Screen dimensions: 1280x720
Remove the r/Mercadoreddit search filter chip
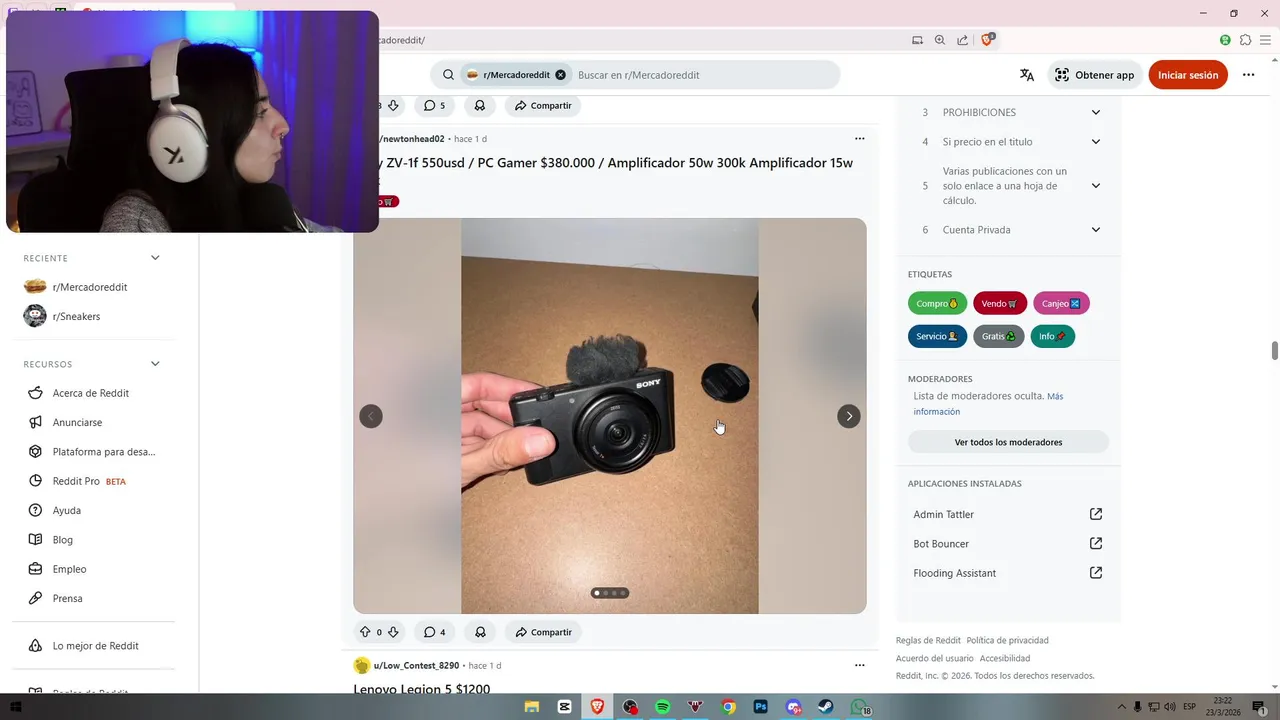click(x=560, y=75)
